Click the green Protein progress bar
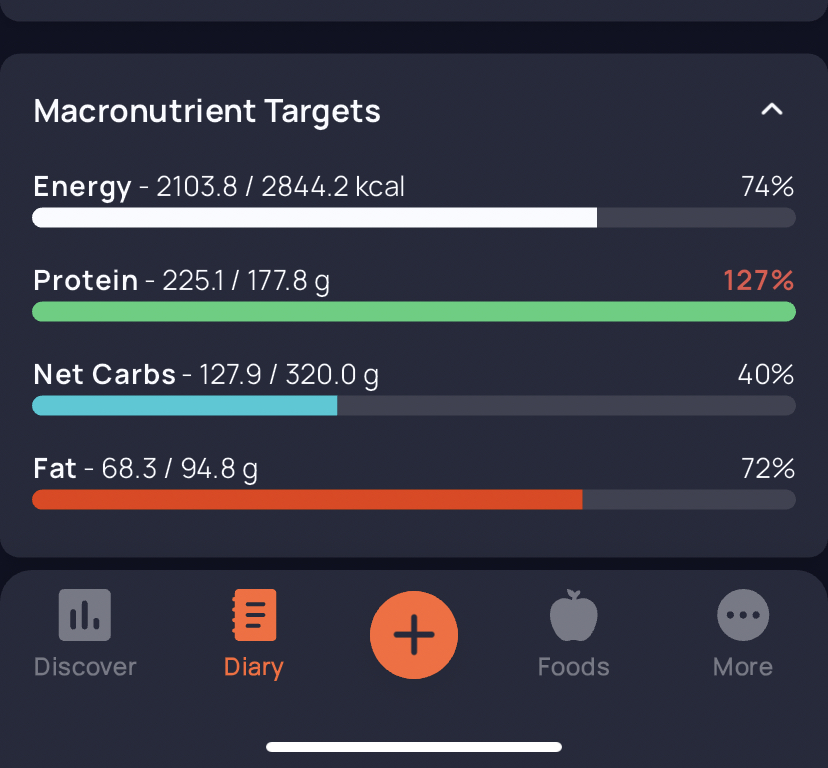 click(414, 312)
